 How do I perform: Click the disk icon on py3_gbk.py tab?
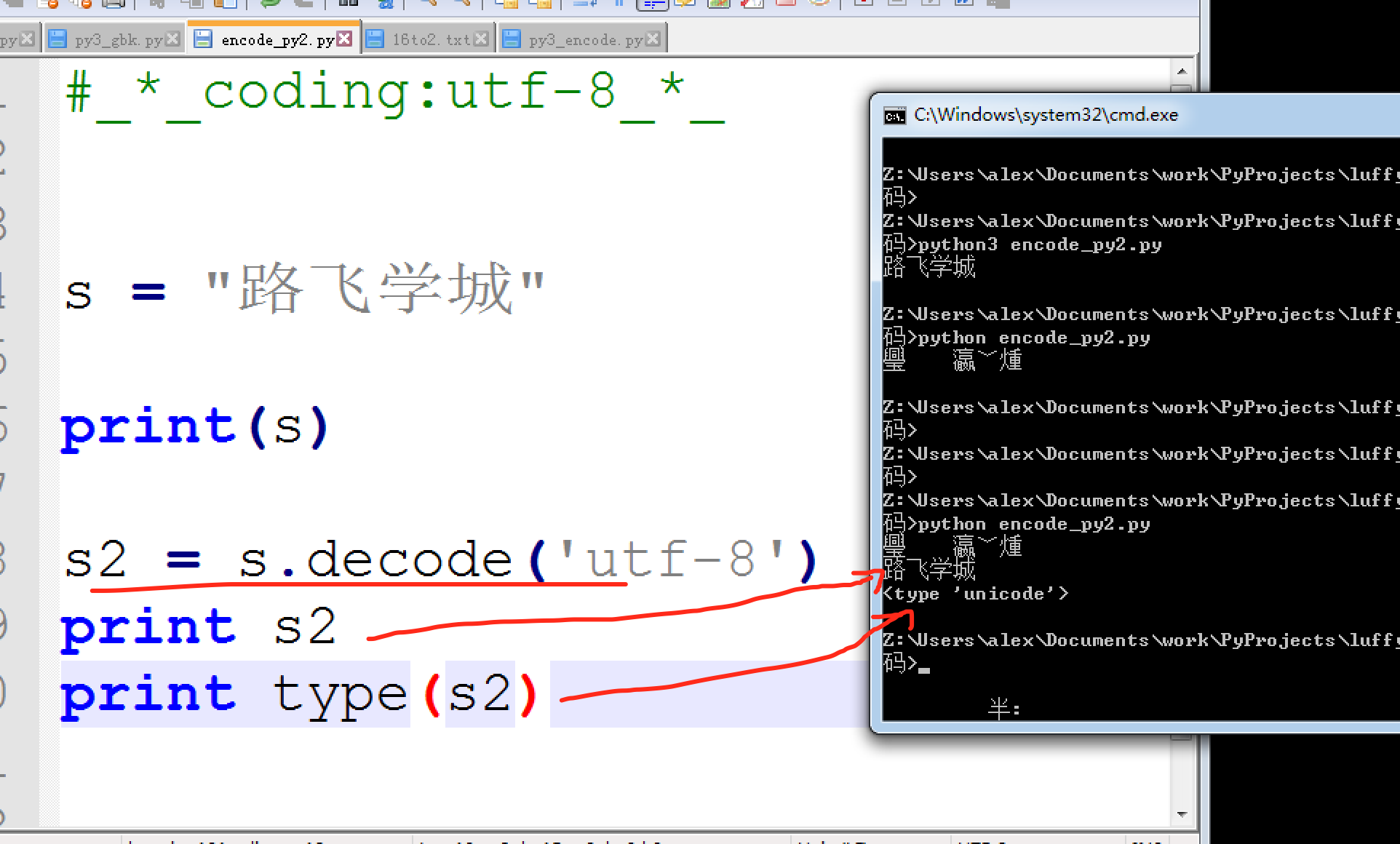click(57, 39)
